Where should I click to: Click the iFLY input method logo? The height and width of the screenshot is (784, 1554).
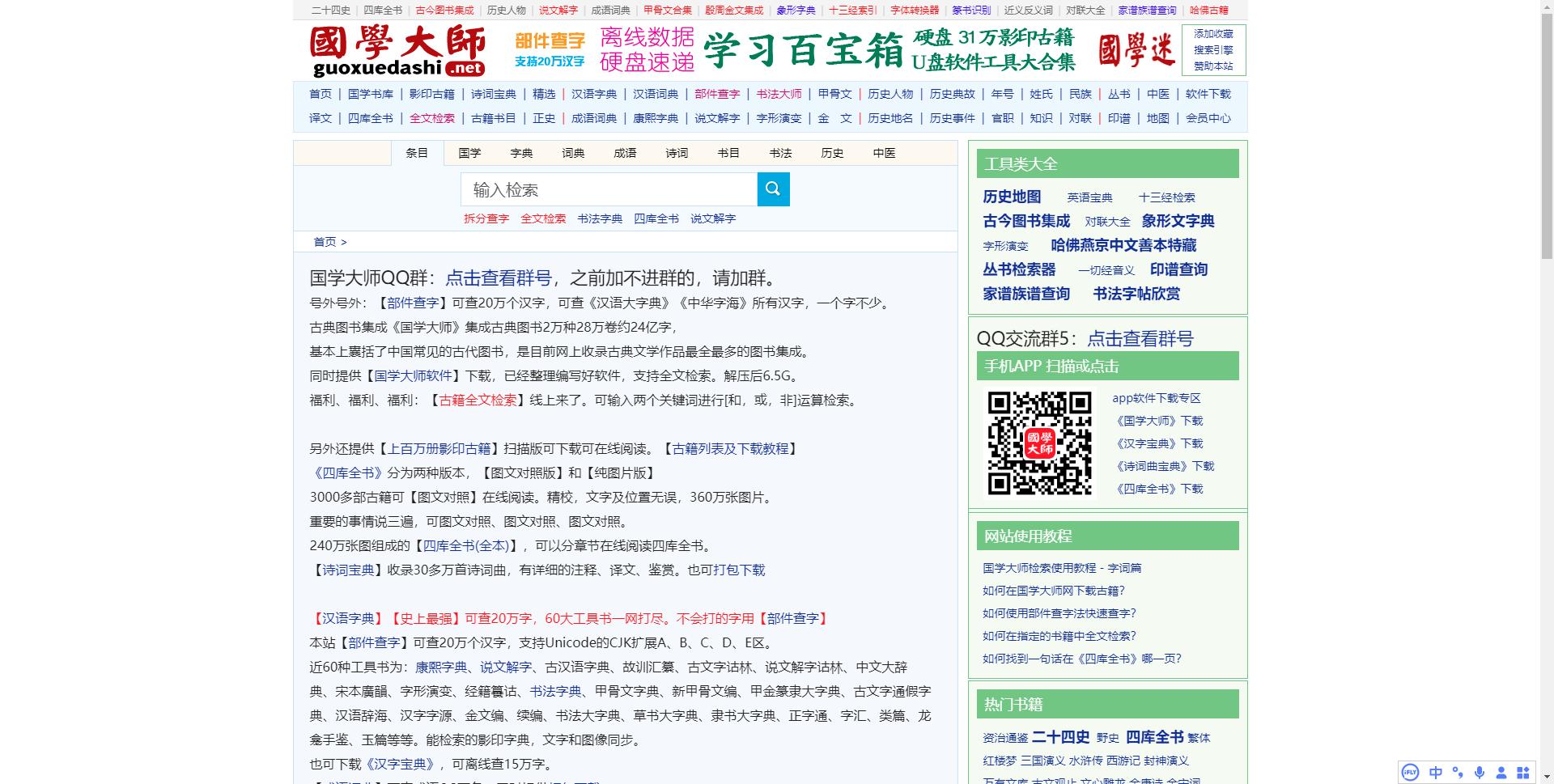tap(1410, 772)
